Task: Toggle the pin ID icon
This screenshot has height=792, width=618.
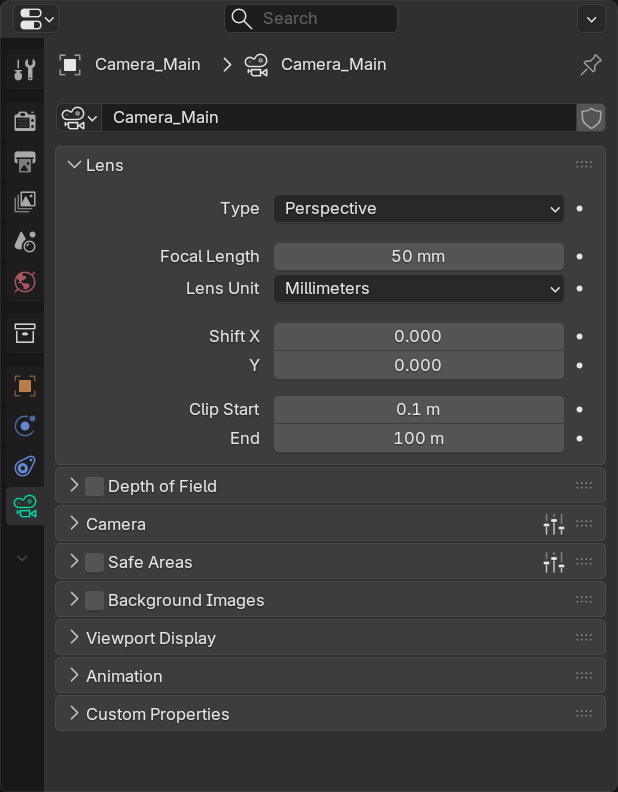Action: point(591,65)
